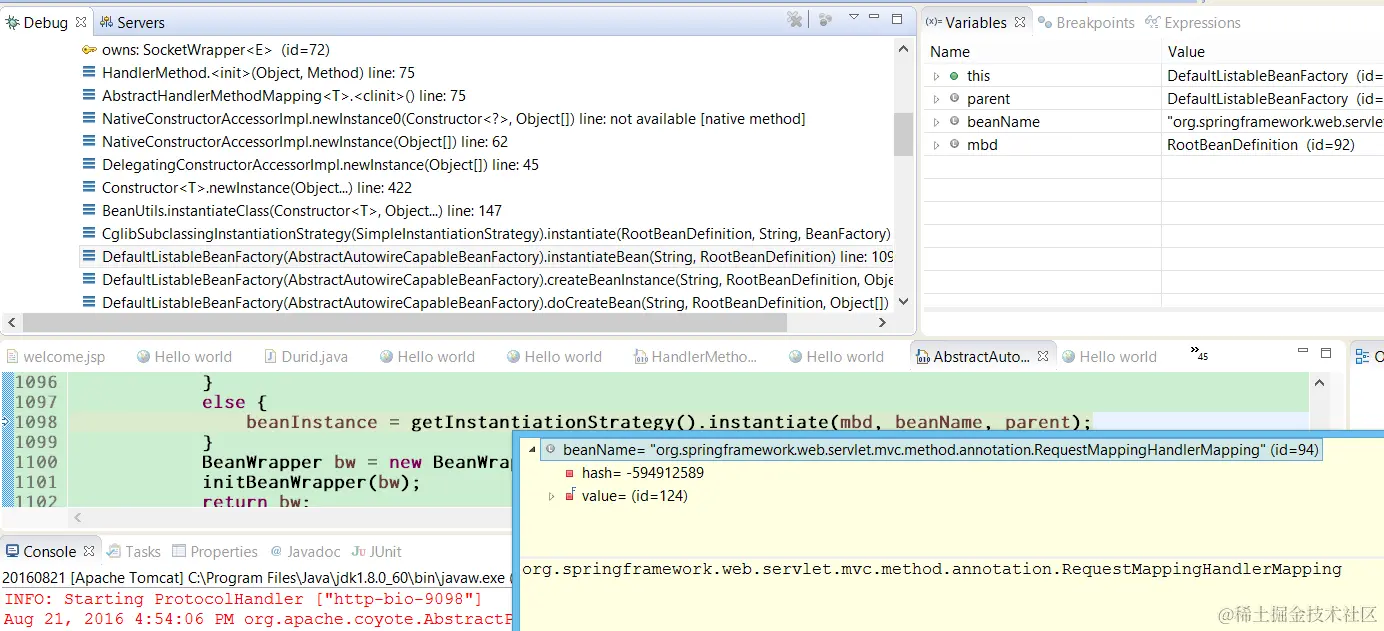Select NativeConstructorAccessorImpl.newInstance0 frame icon
Screen dimensions: 1384x631
90,119
